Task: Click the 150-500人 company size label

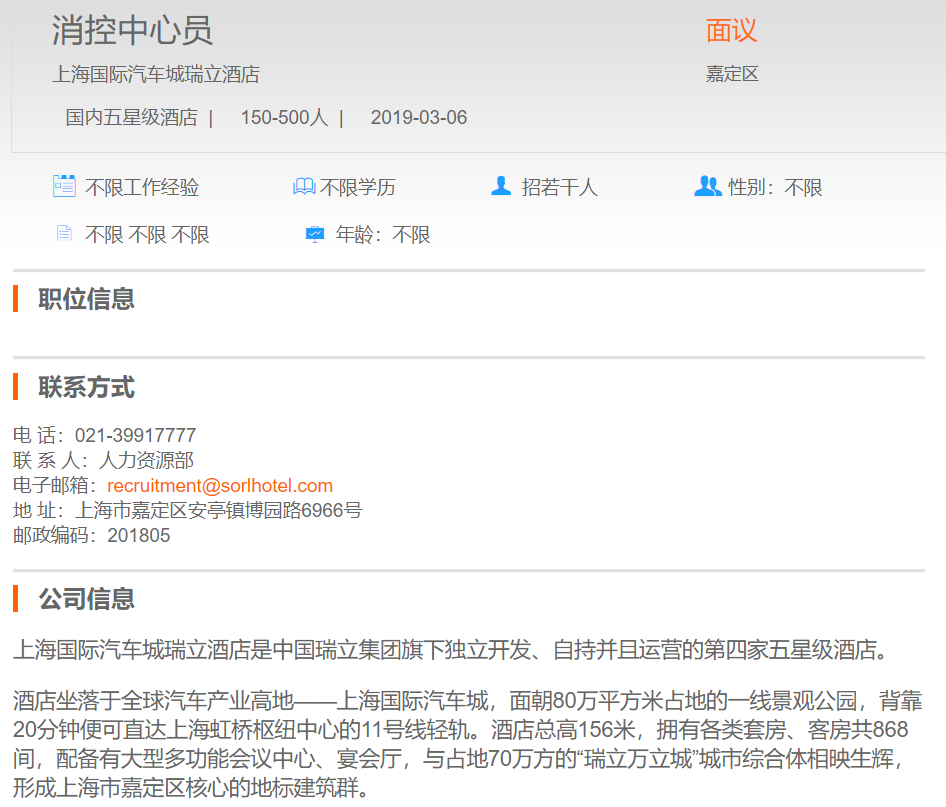Action: pyautogui.click(x=284, y=118)
